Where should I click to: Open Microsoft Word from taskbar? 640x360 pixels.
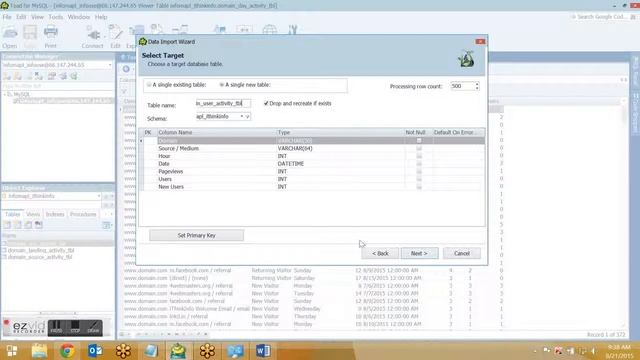(263, 351)
